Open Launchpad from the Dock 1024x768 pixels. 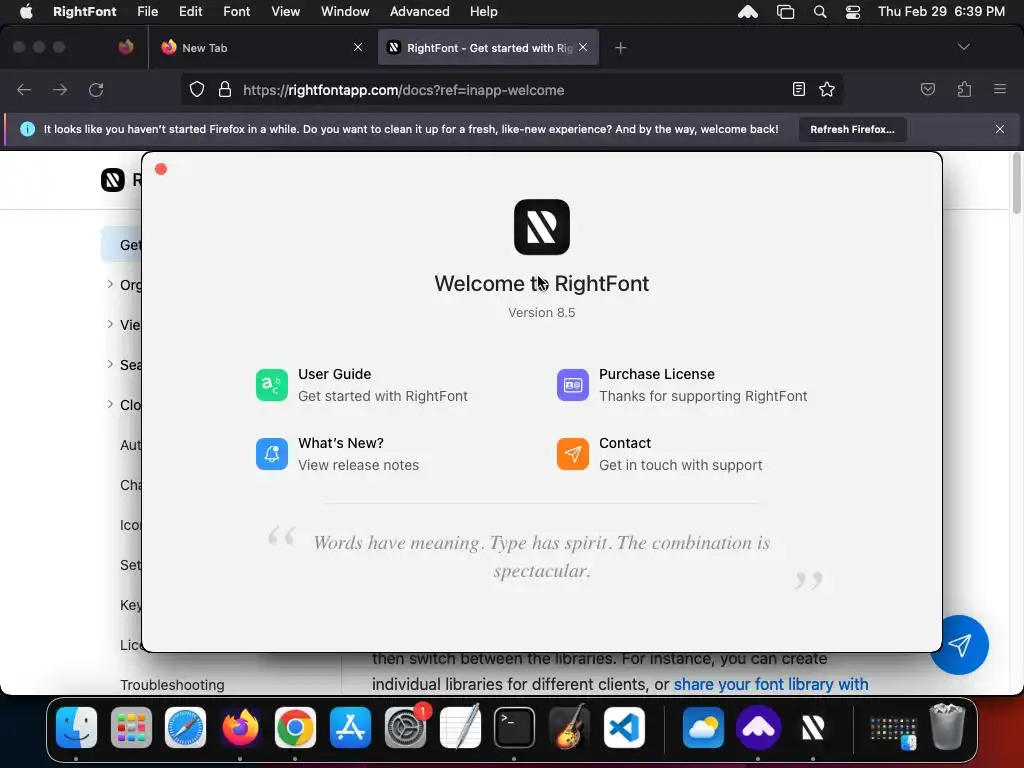[x=131, y=727]
